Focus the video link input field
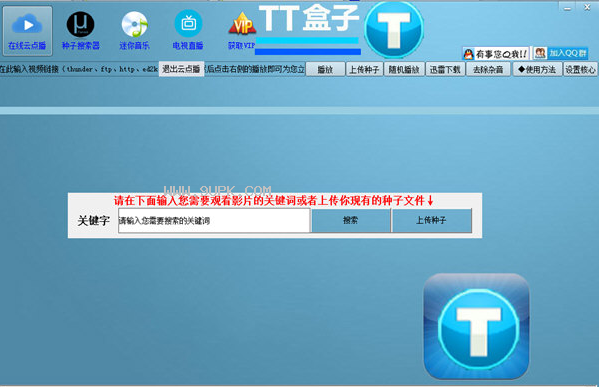Image resolution: width=600 pixels, height=387 pixels. click(x=152, y=69)
